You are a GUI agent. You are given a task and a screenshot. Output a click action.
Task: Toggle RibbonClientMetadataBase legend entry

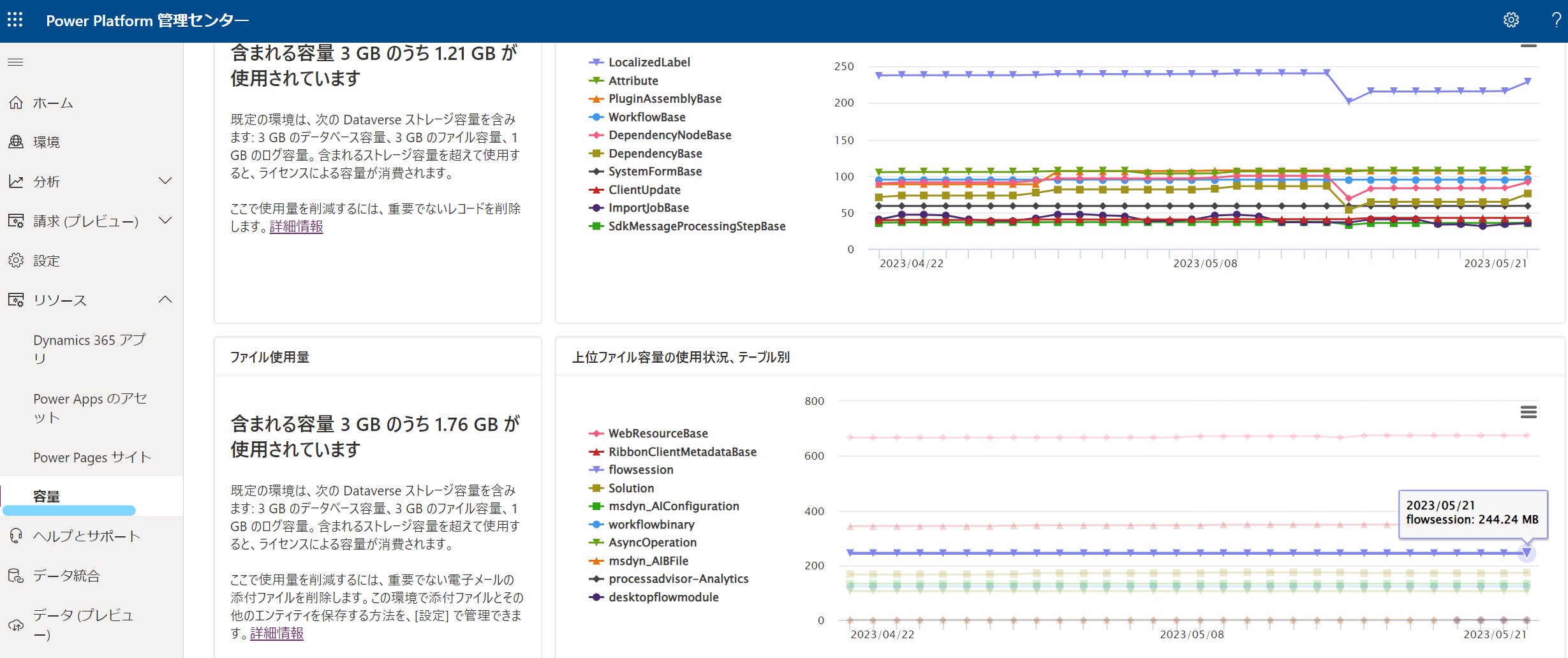[672, 452]
